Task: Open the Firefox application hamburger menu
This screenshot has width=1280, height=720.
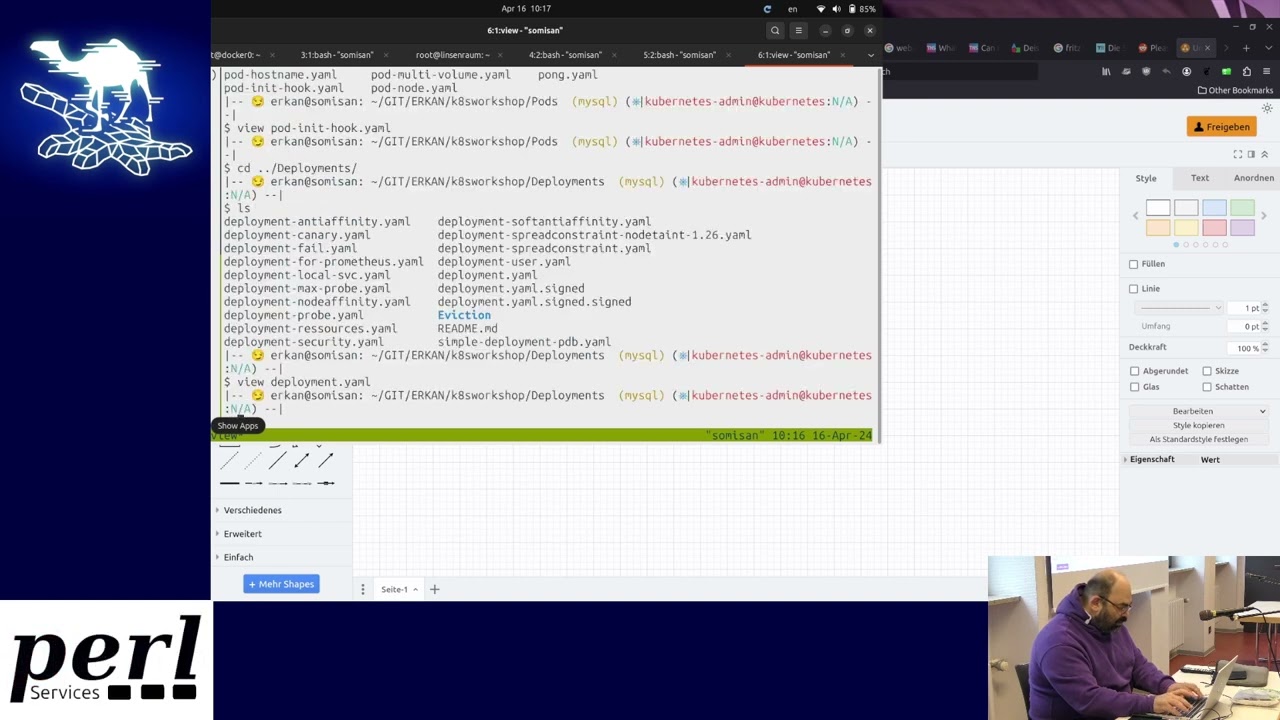Action: pos(1266,72)
